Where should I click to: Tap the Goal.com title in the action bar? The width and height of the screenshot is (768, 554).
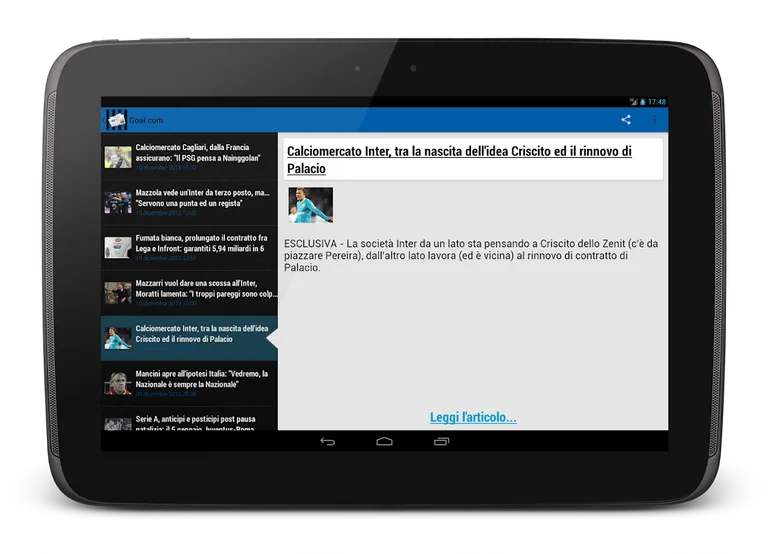point(146,120)
